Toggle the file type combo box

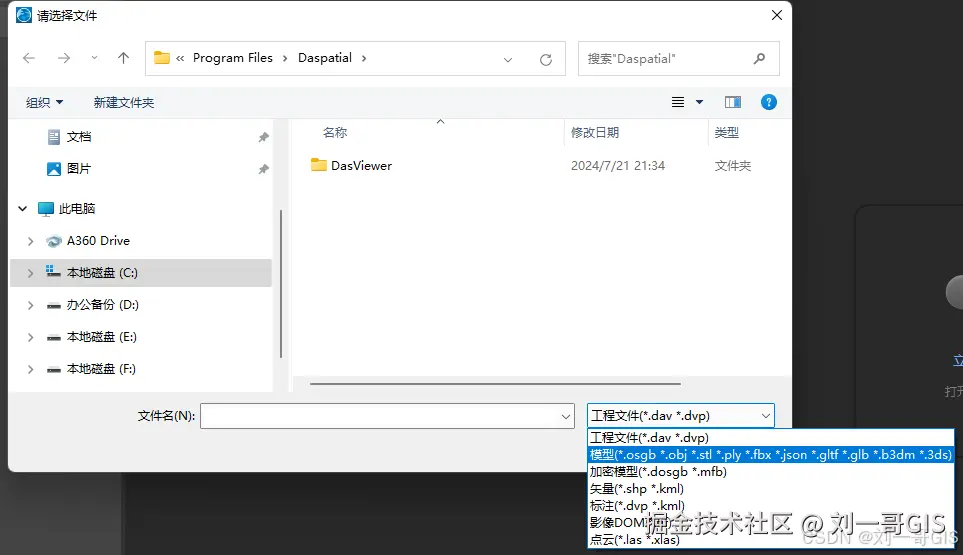[x=680, y=416]
